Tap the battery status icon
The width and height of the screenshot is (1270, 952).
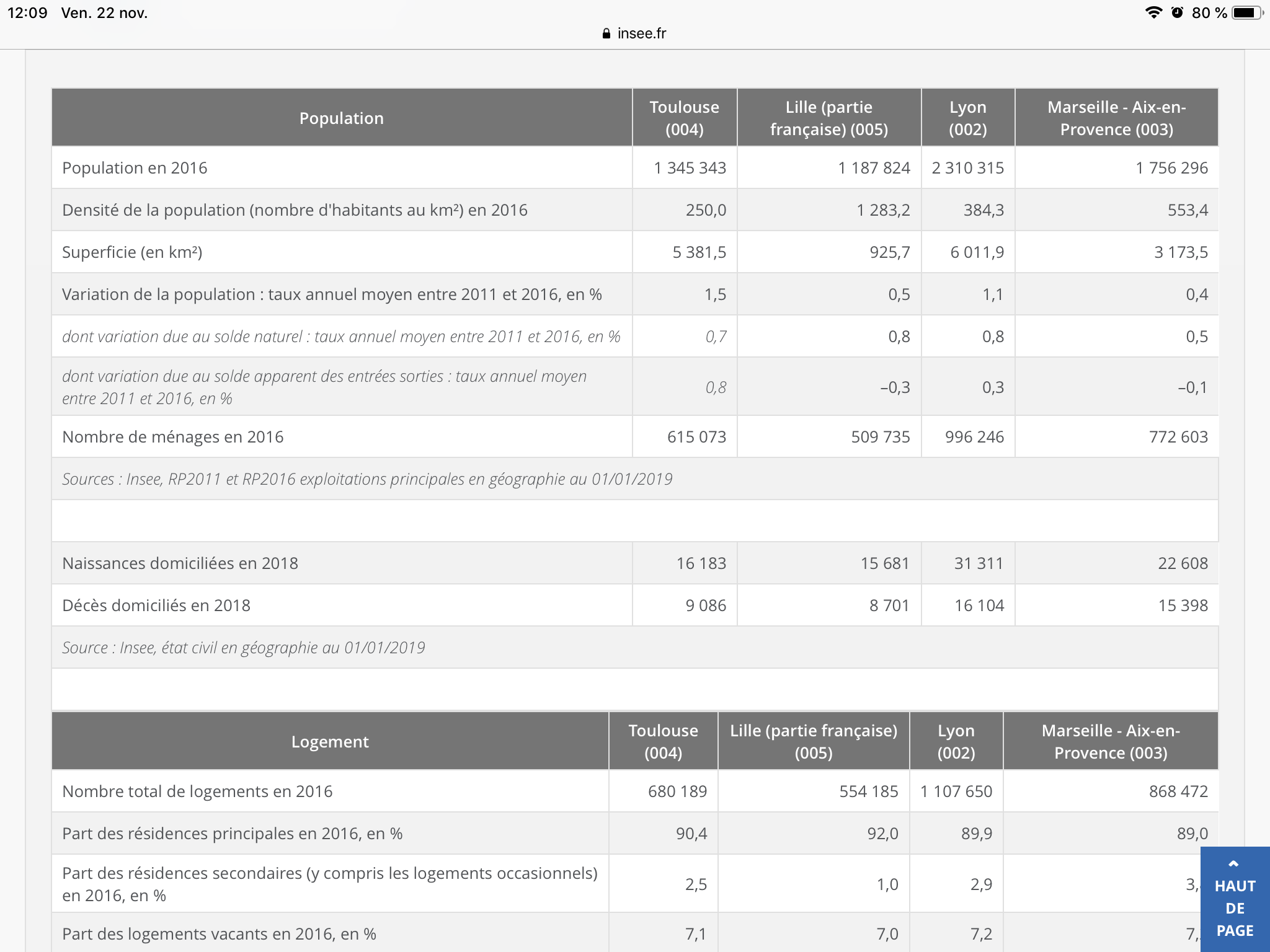1248,12
